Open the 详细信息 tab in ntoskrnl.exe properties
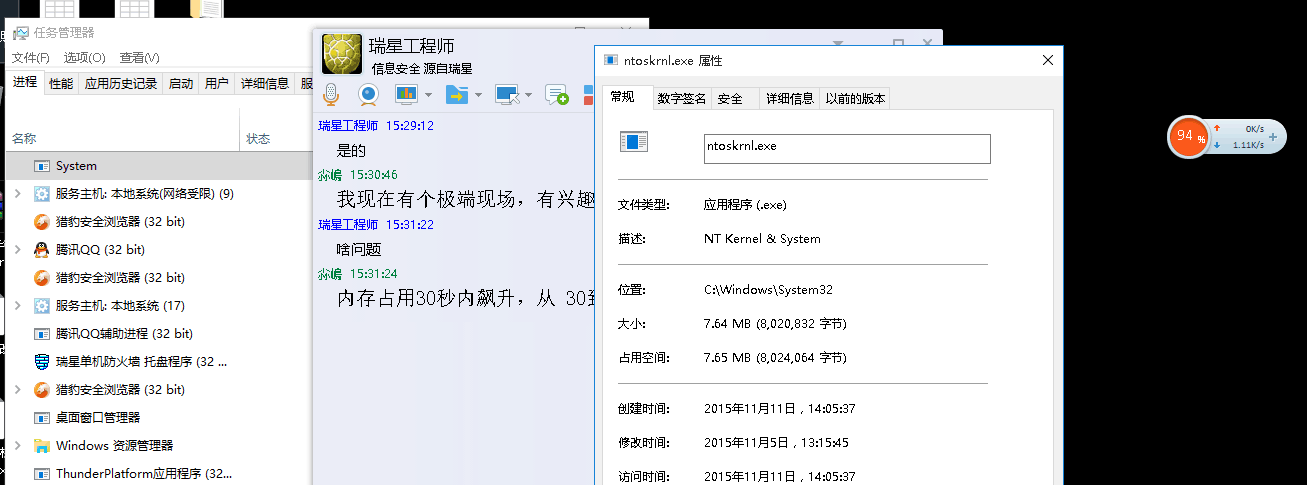Viewport: 1307px width, 485px height. click(790, 98)
